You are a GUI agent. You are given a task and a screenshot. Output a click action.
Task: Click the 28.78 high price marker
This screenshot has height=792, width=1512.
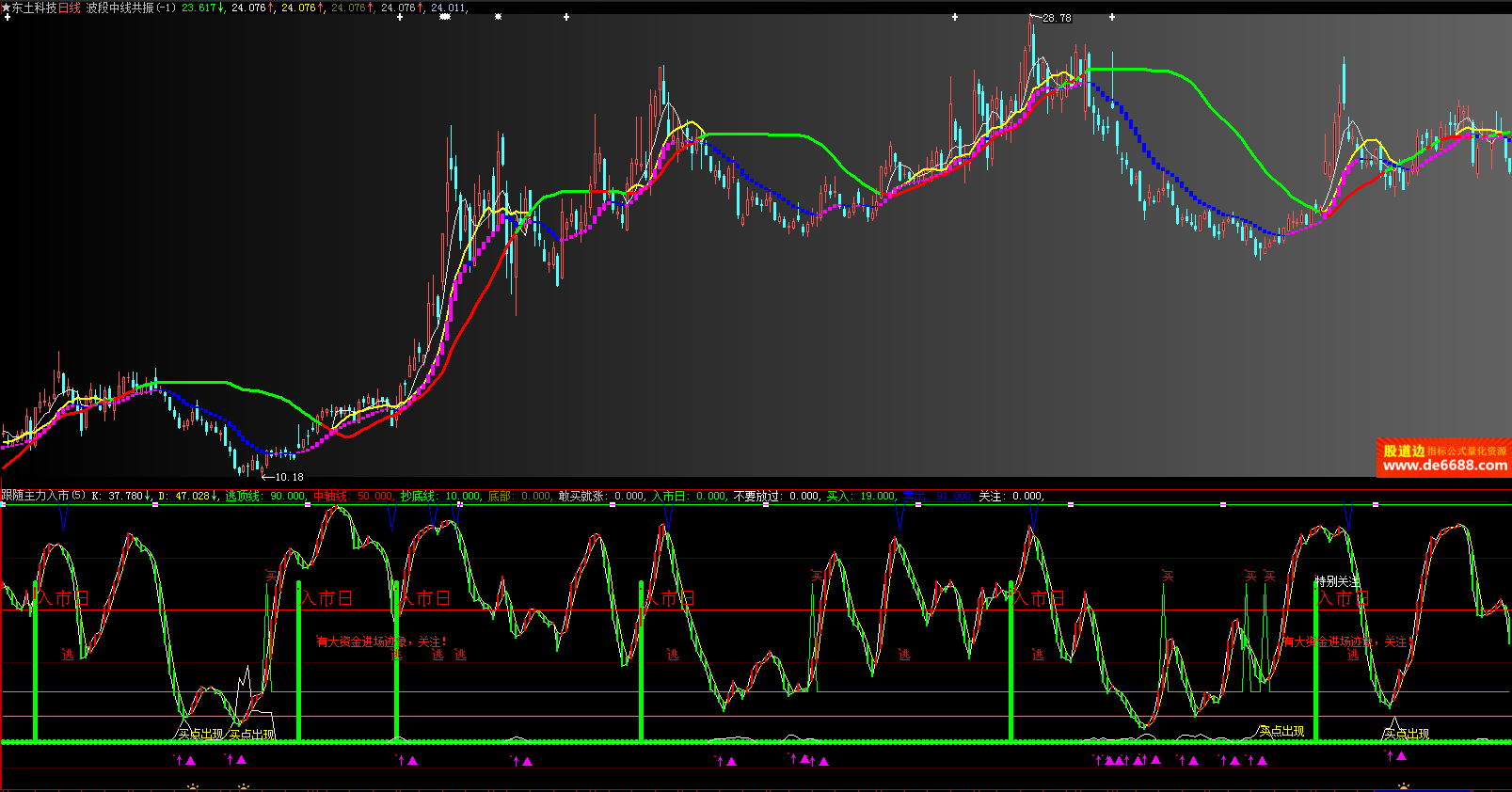click(x=1056, y=18)
